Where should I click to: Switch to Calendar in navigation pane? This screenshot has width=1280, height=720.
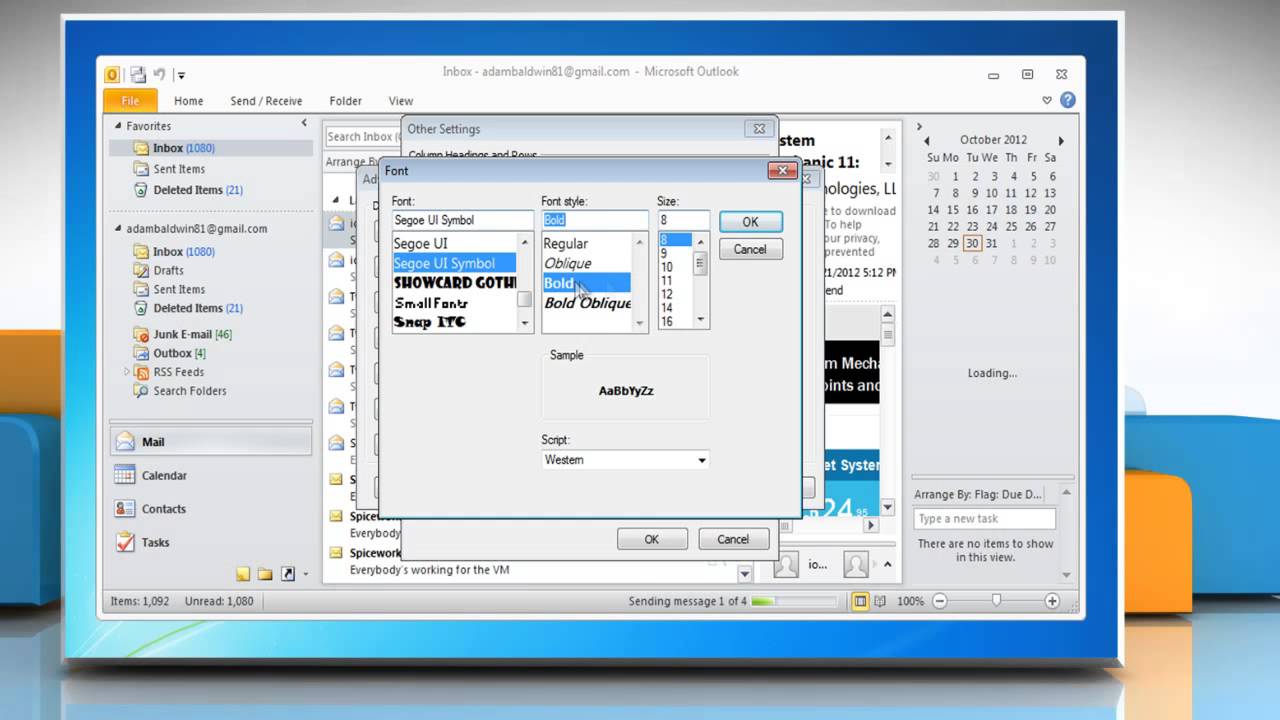coord(211,476)
